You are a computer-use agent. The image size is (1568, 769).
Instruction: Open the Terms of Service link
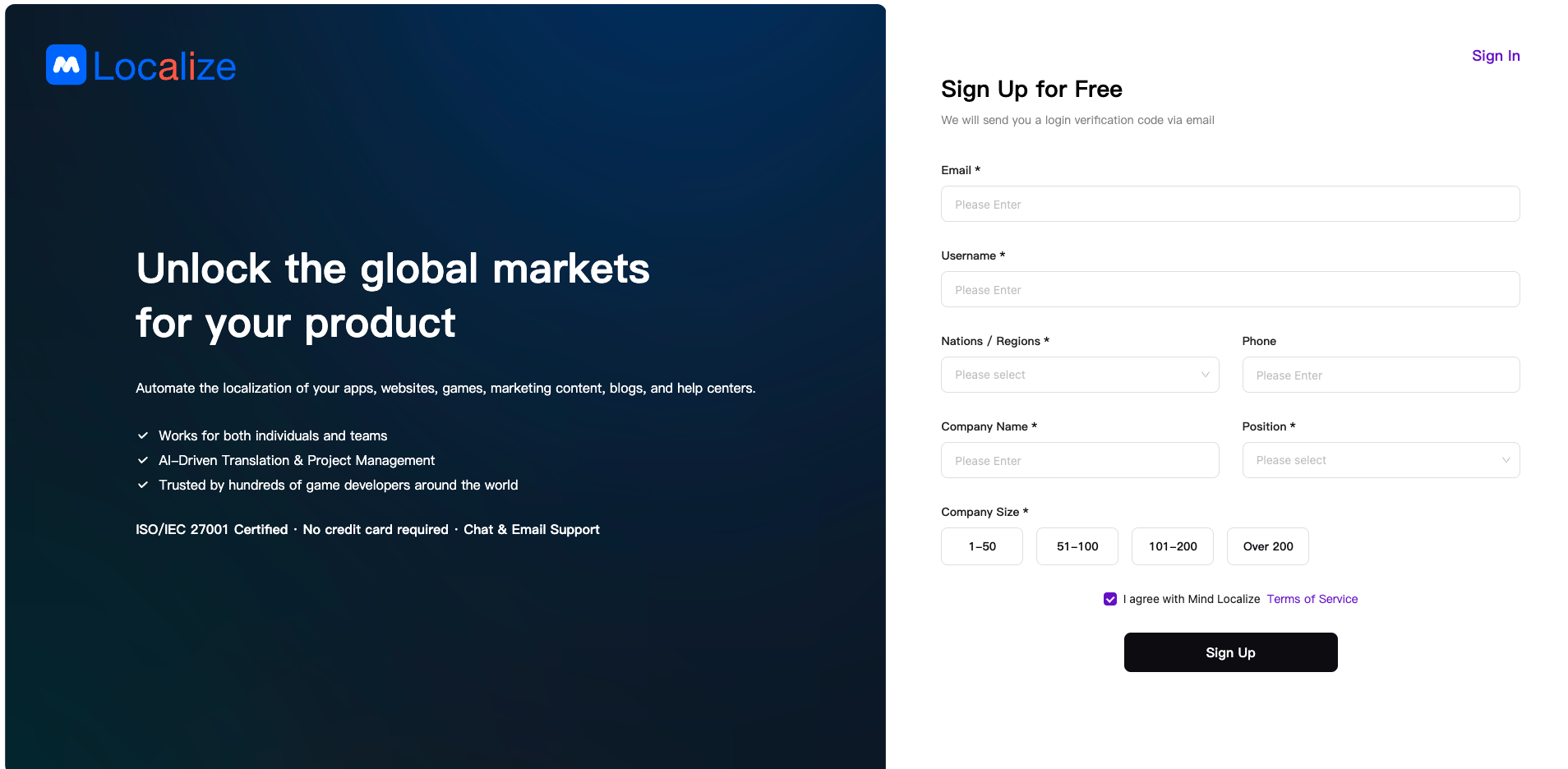[1312, 599]
